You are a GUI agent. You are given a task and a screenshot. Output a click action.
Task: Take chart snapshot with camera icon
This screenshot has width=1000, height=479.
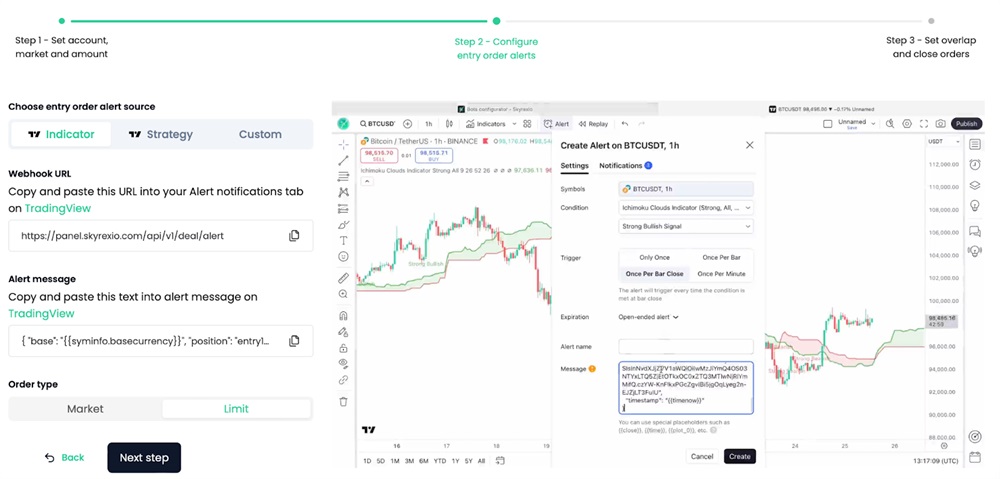point(940,124)
